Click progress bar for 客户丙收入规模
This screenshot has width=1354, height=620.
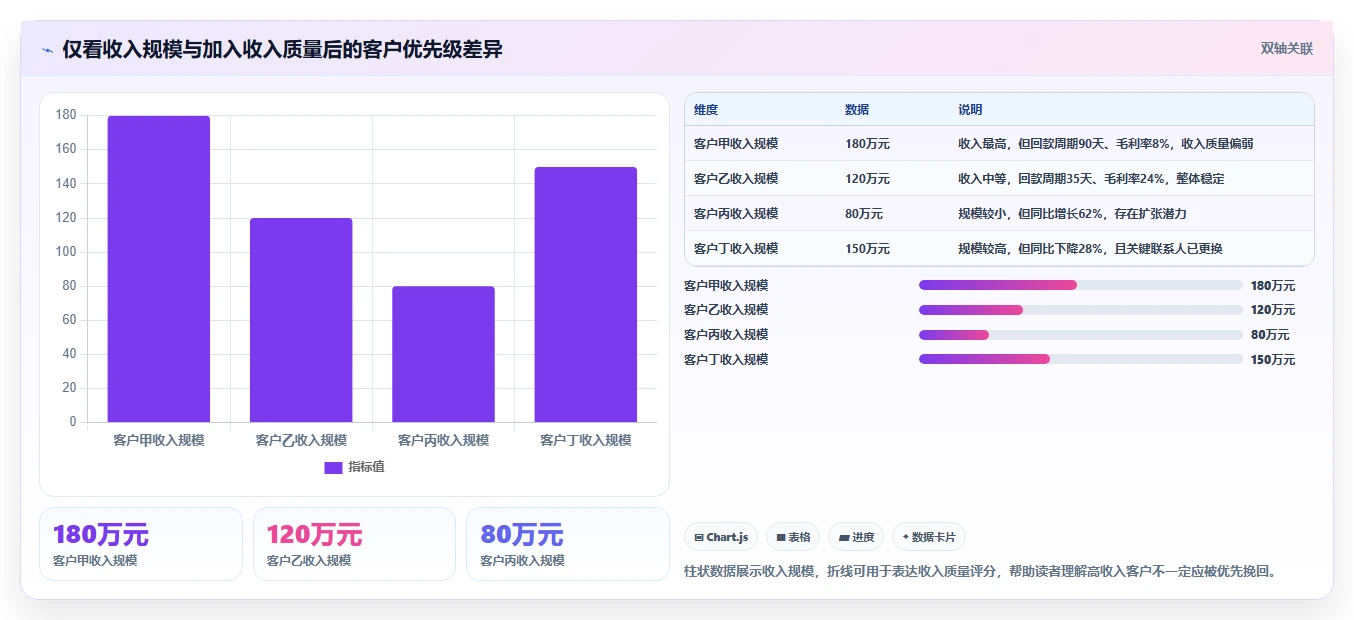1080,335
